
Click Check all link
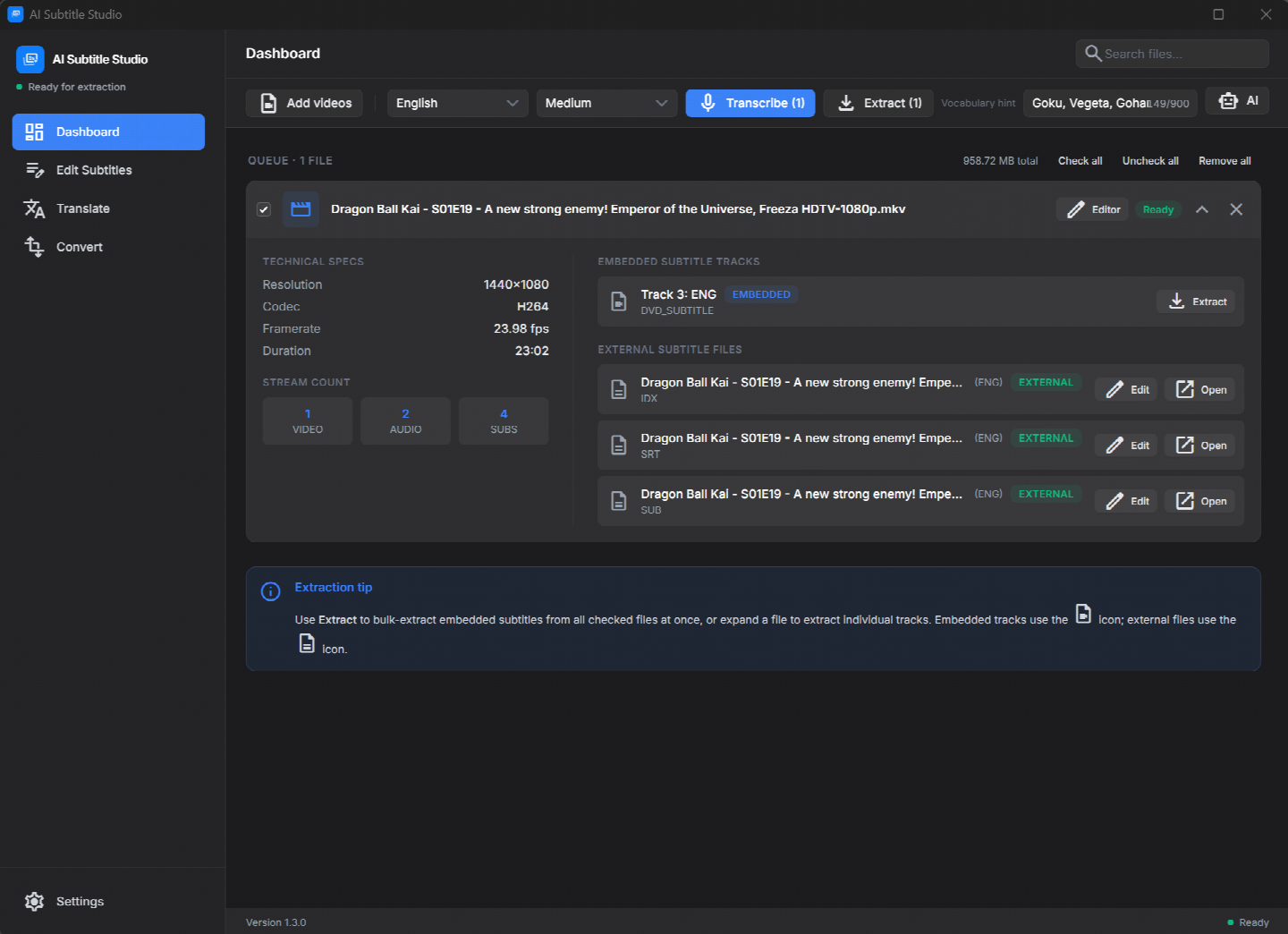pos(1080,161)
